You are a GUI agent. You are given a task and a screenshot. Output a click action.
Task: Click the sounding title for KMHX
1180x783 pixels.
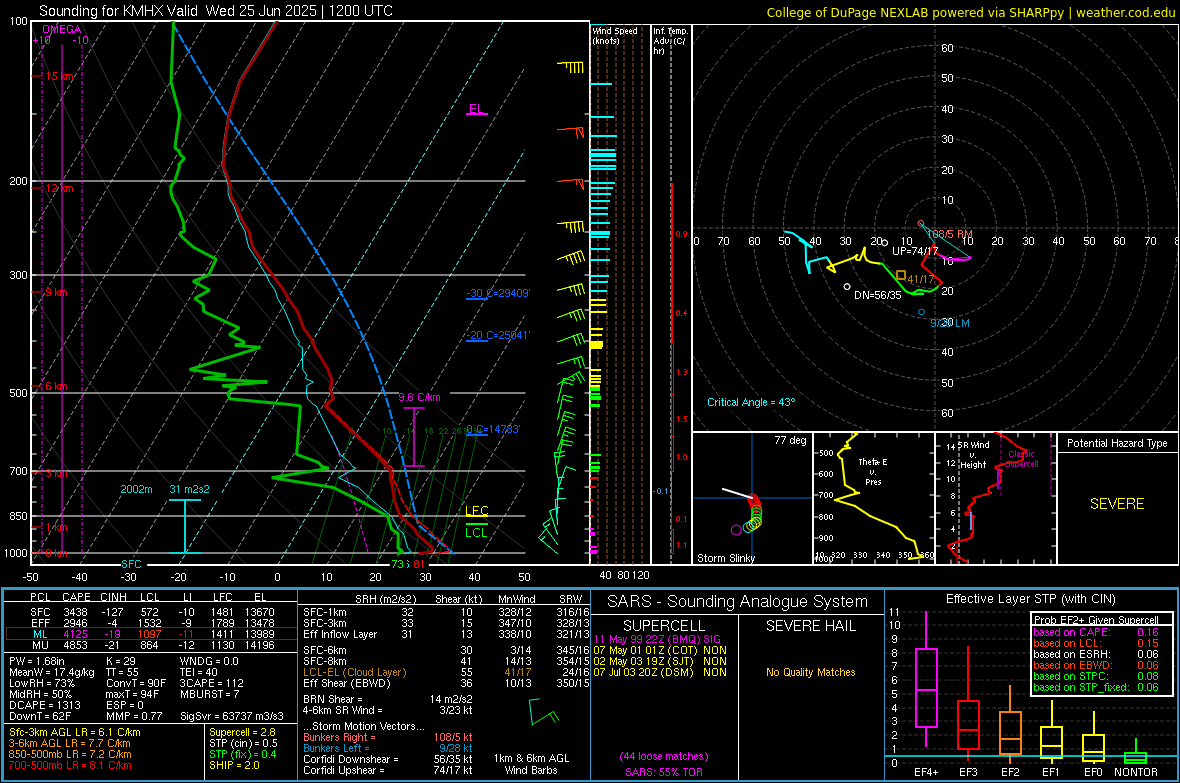click(x=216, y=11)
